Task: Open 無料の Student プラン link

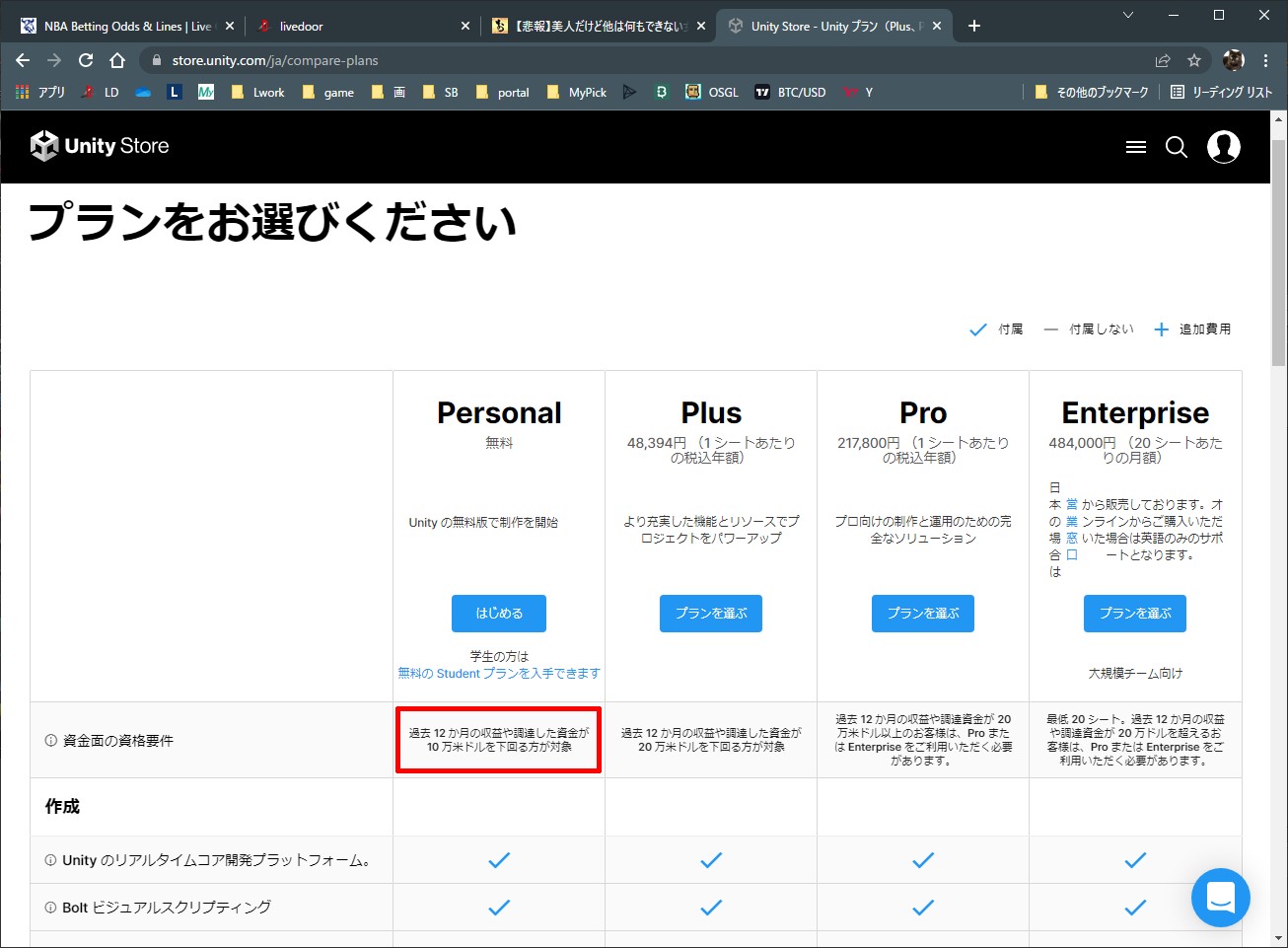Action: click(499, 673)
